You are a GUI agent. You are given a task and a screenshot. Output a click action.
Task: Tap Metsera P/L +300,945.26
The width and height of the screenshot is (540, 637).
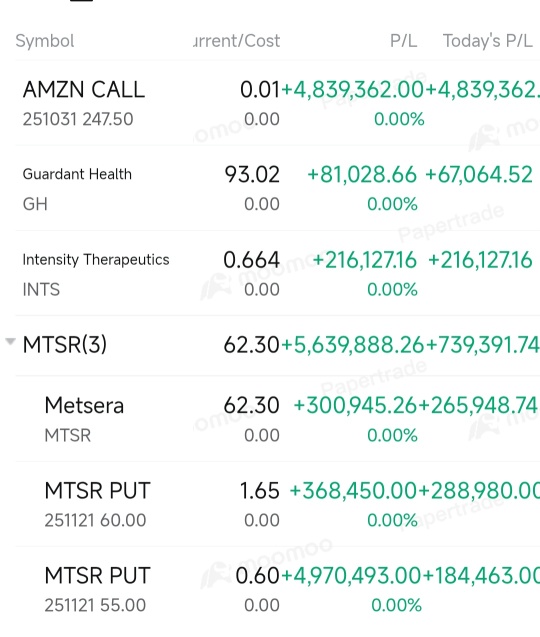coord(355,405)
